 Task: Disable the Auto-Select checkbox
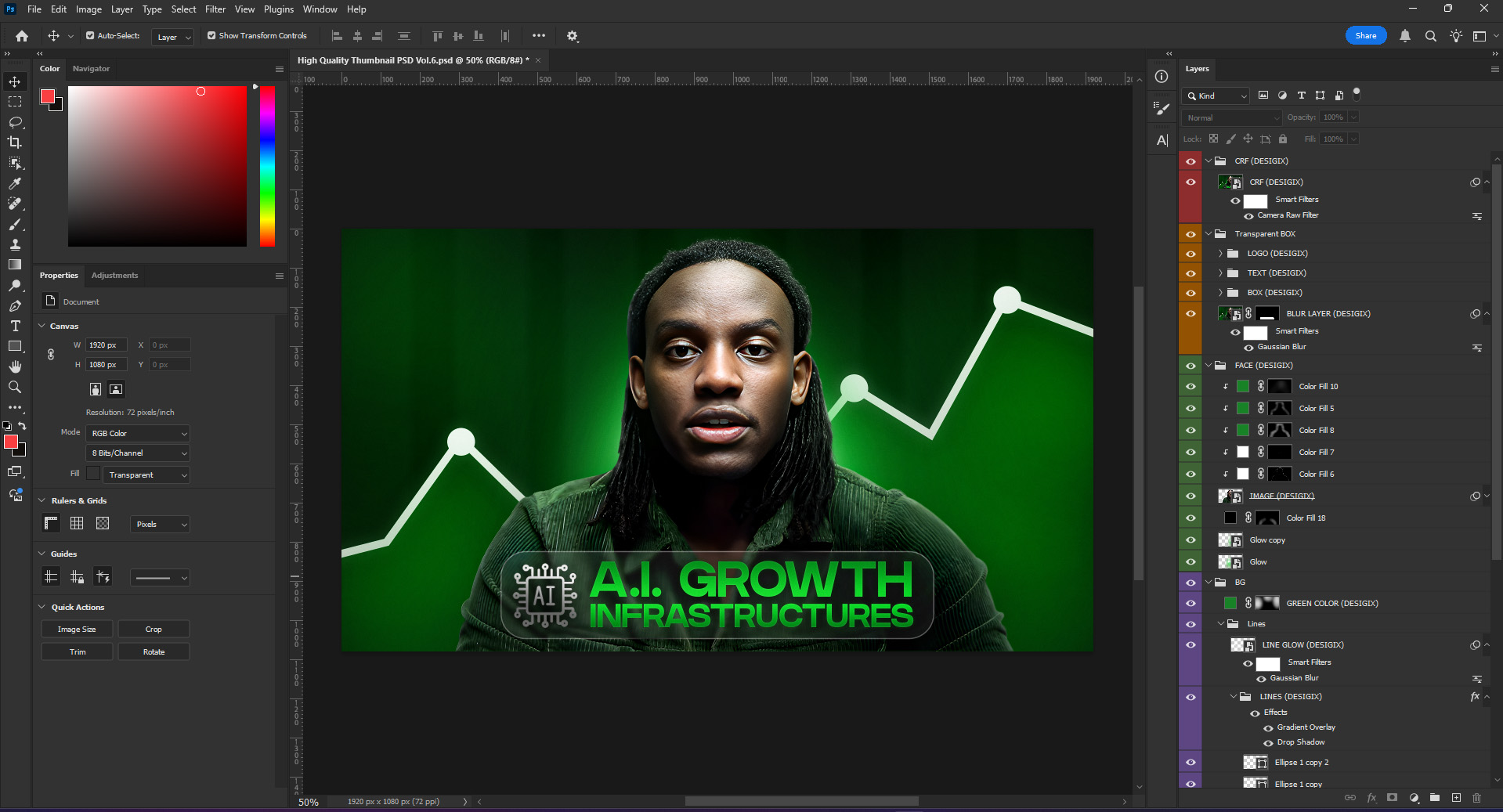(90, 36)
